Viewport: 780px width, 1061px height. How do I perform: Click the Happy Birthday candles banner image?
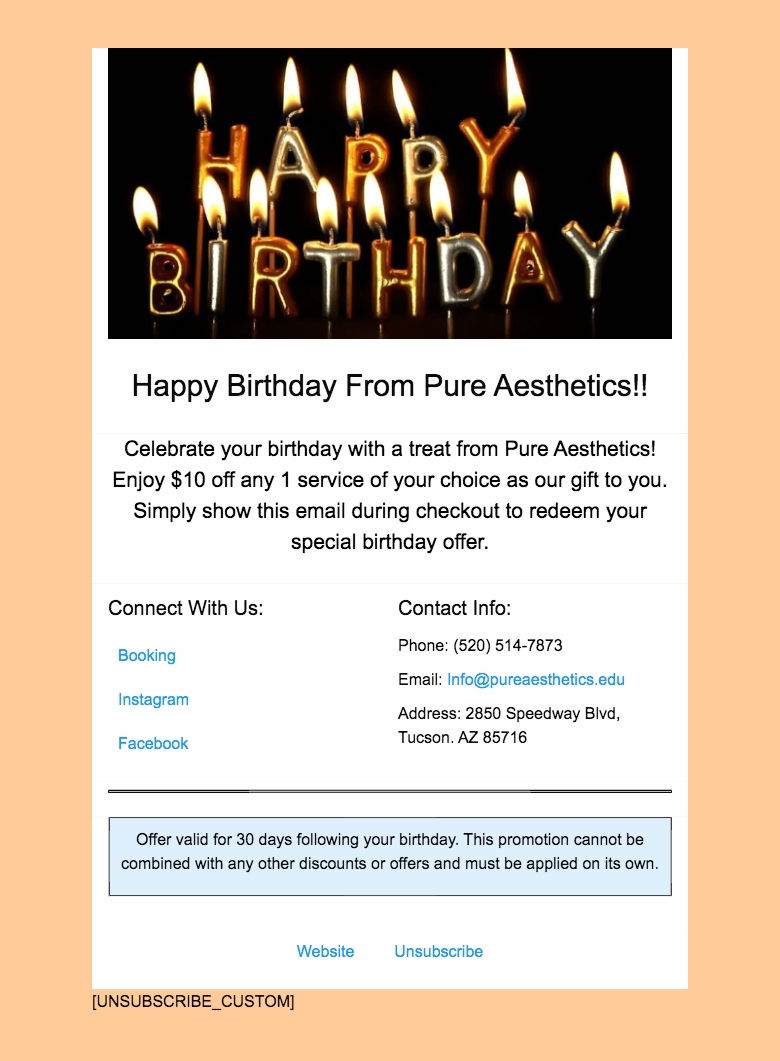pos(390,193)
